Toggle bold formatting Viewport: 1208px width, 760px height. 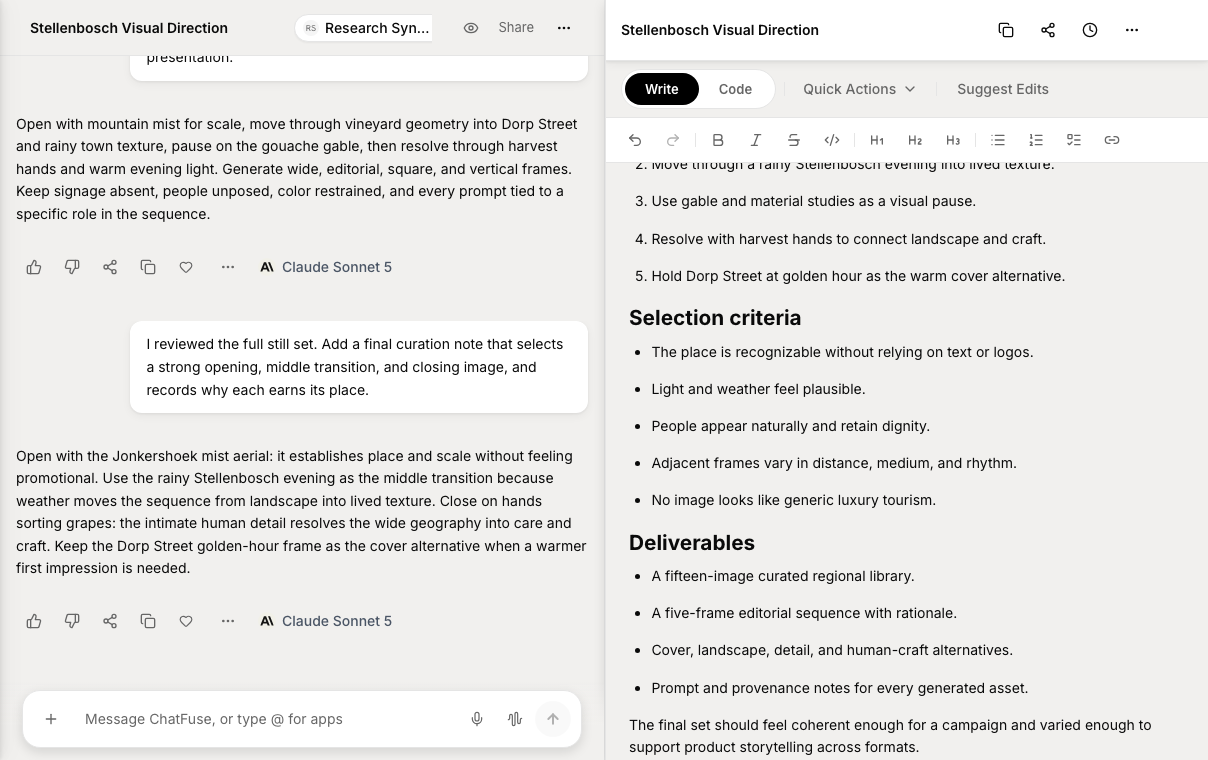tap(718, 140)
